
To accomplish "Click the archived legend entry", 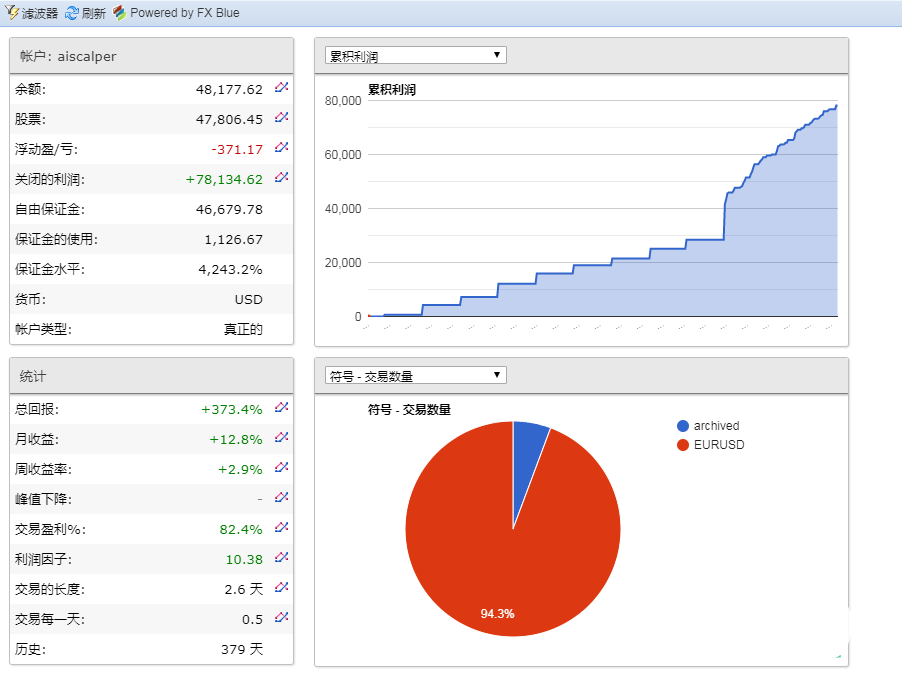I will [716, 426].
